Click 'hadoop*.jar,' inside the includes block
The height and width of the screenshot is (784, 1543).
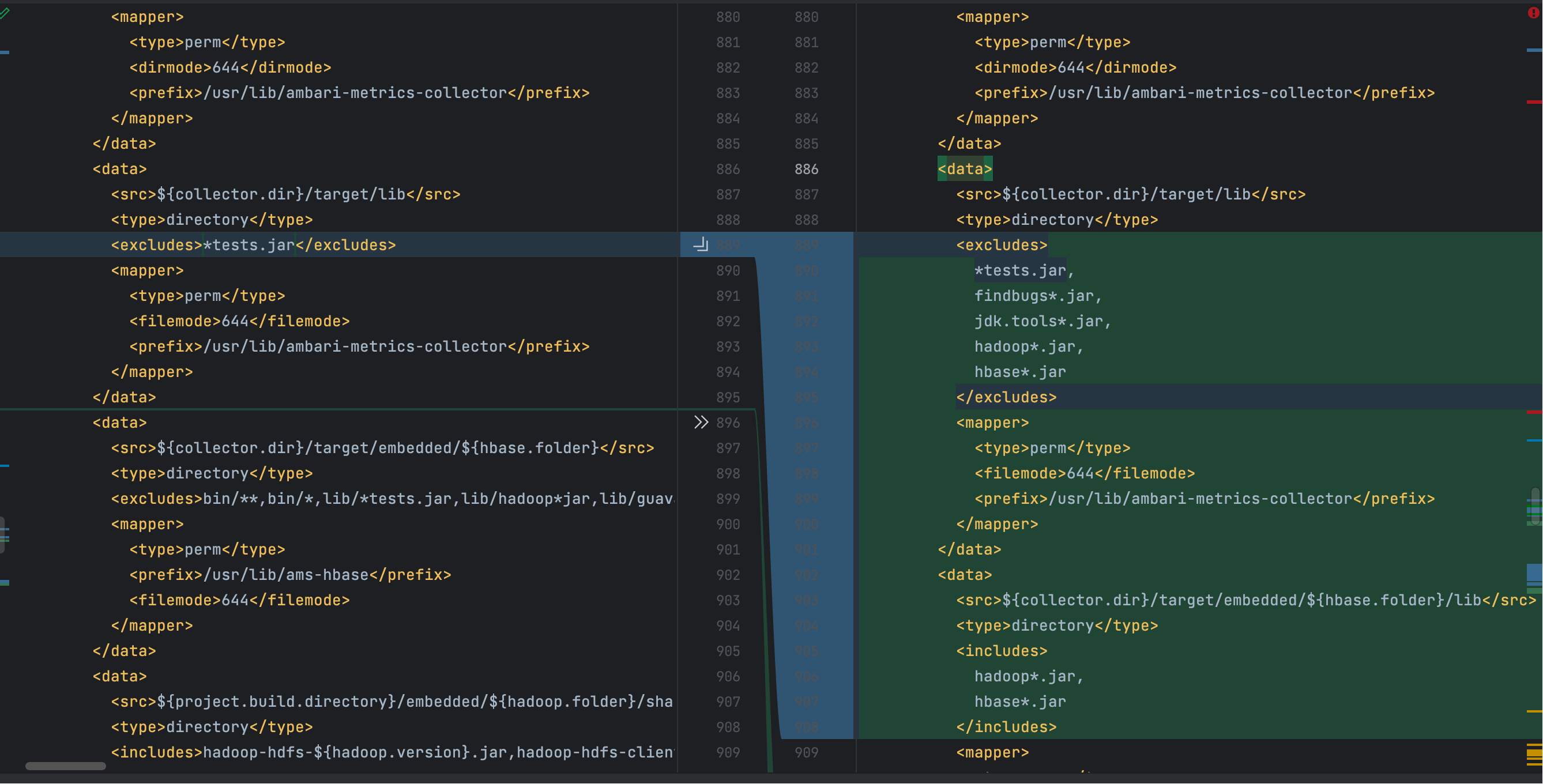coord(1029,677)
